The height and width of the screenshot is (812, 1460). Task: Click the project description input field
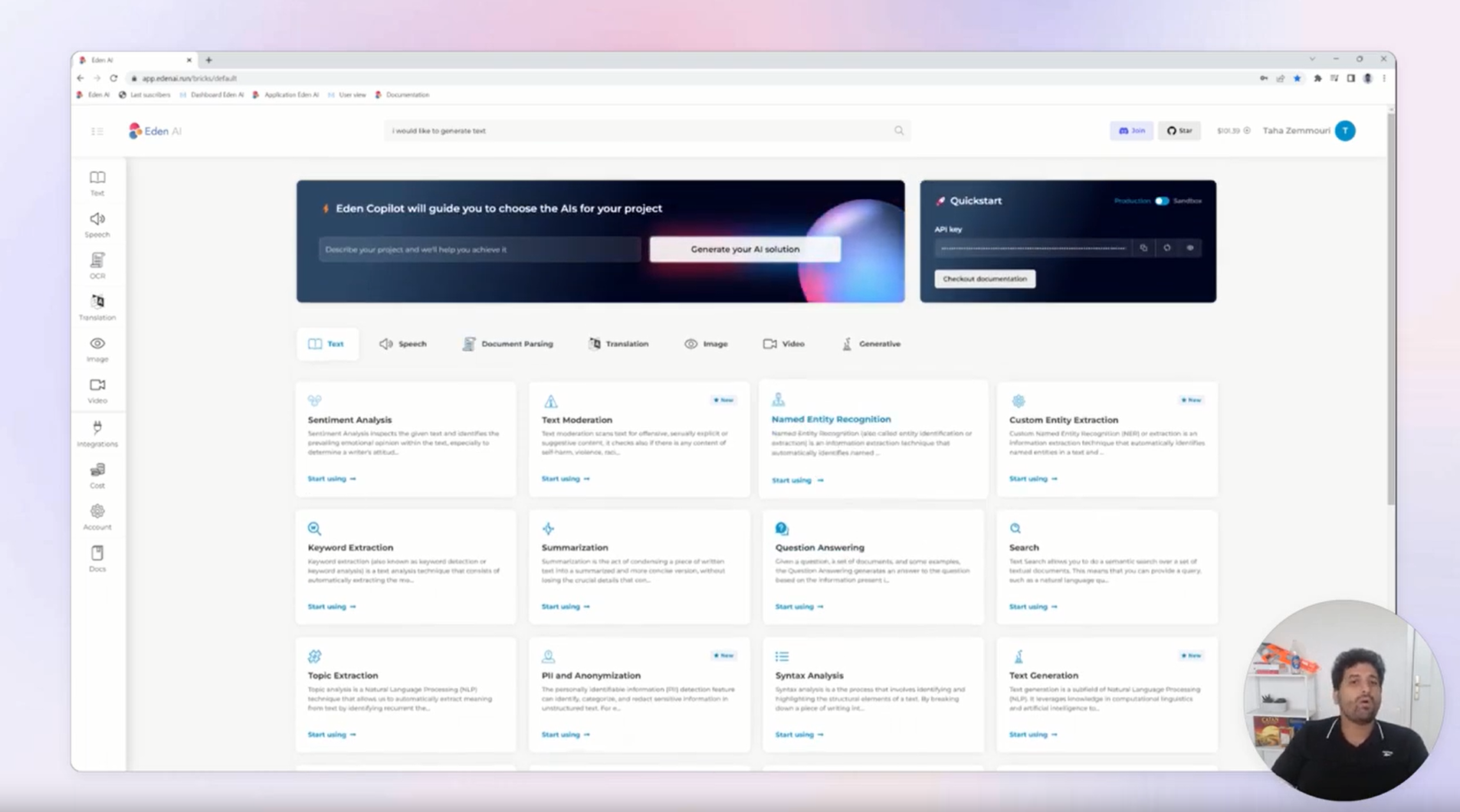[480, 249]
